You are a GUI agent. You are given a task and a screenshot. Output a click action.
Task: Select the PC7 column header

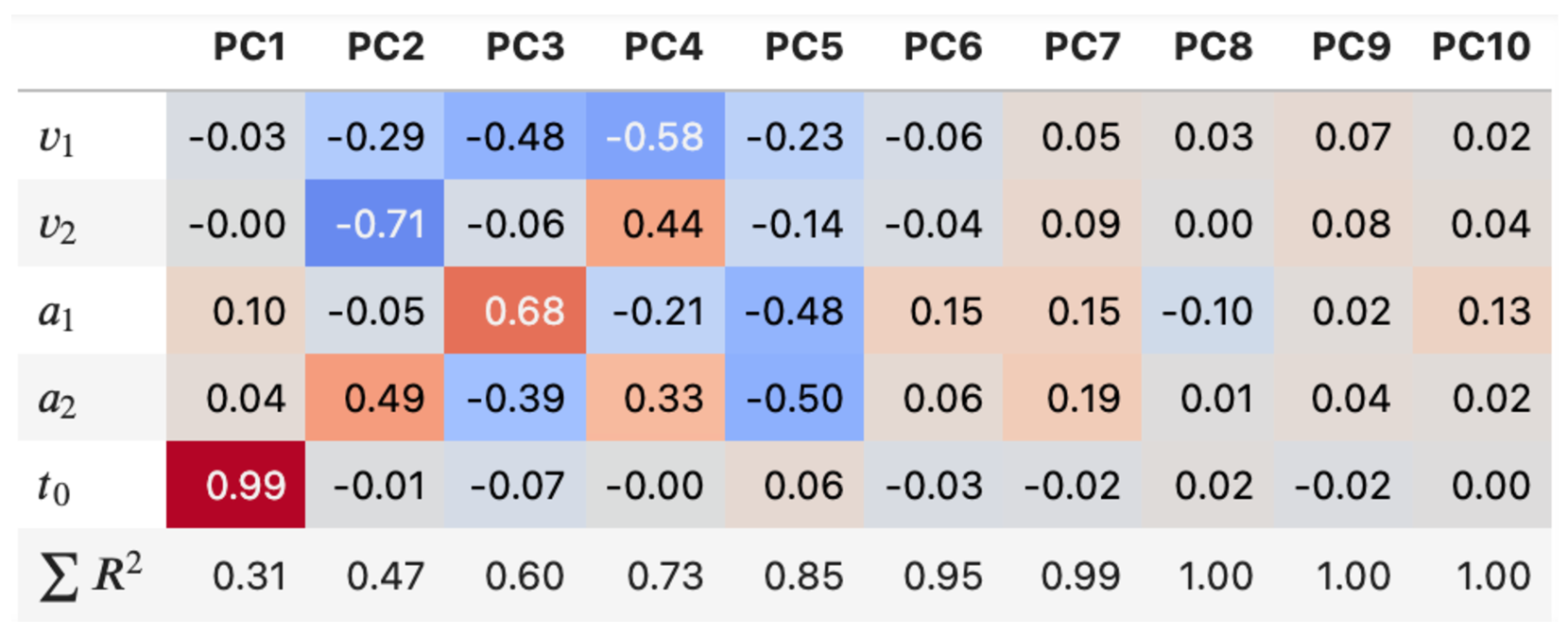[1081, 47]
